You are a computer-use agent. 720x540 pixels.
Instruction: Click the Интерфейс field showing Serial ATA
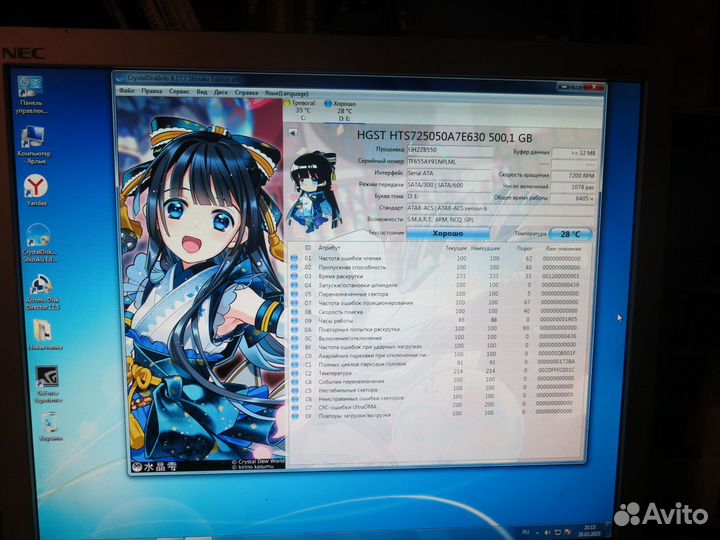(x=450, y=173)
